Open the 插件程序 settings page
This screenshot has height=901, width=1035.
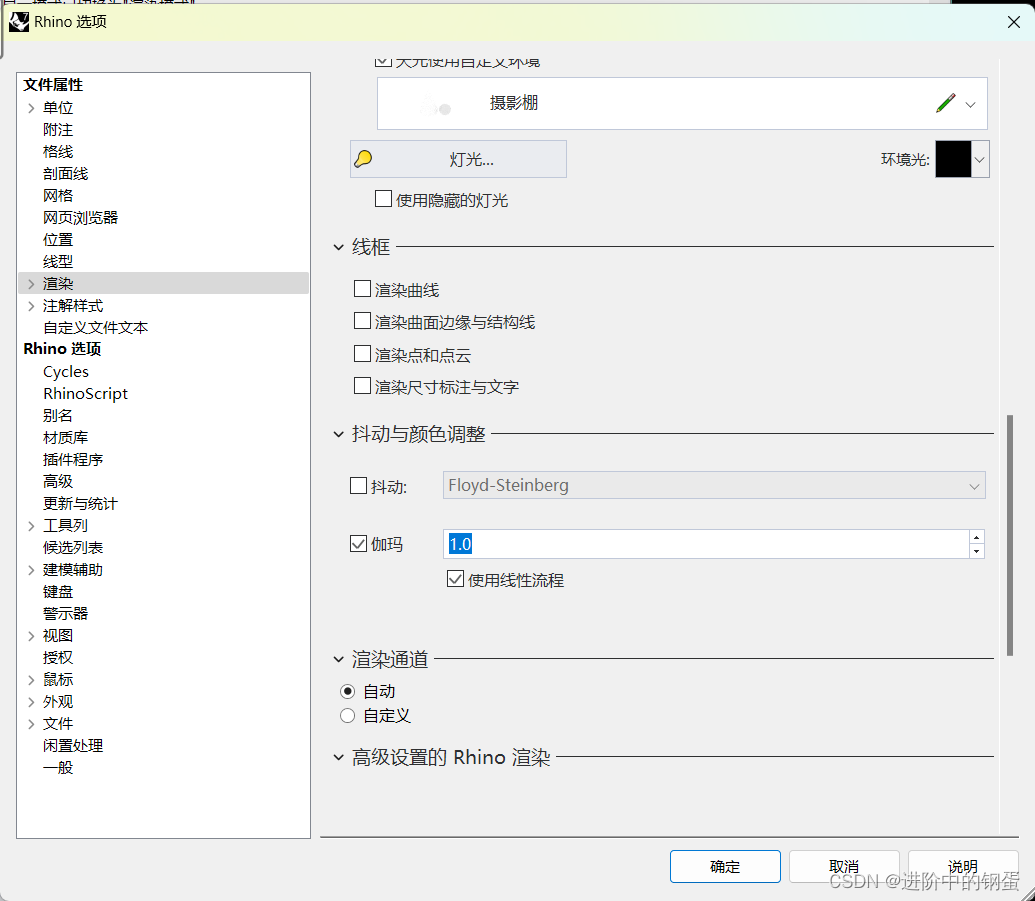73,459
